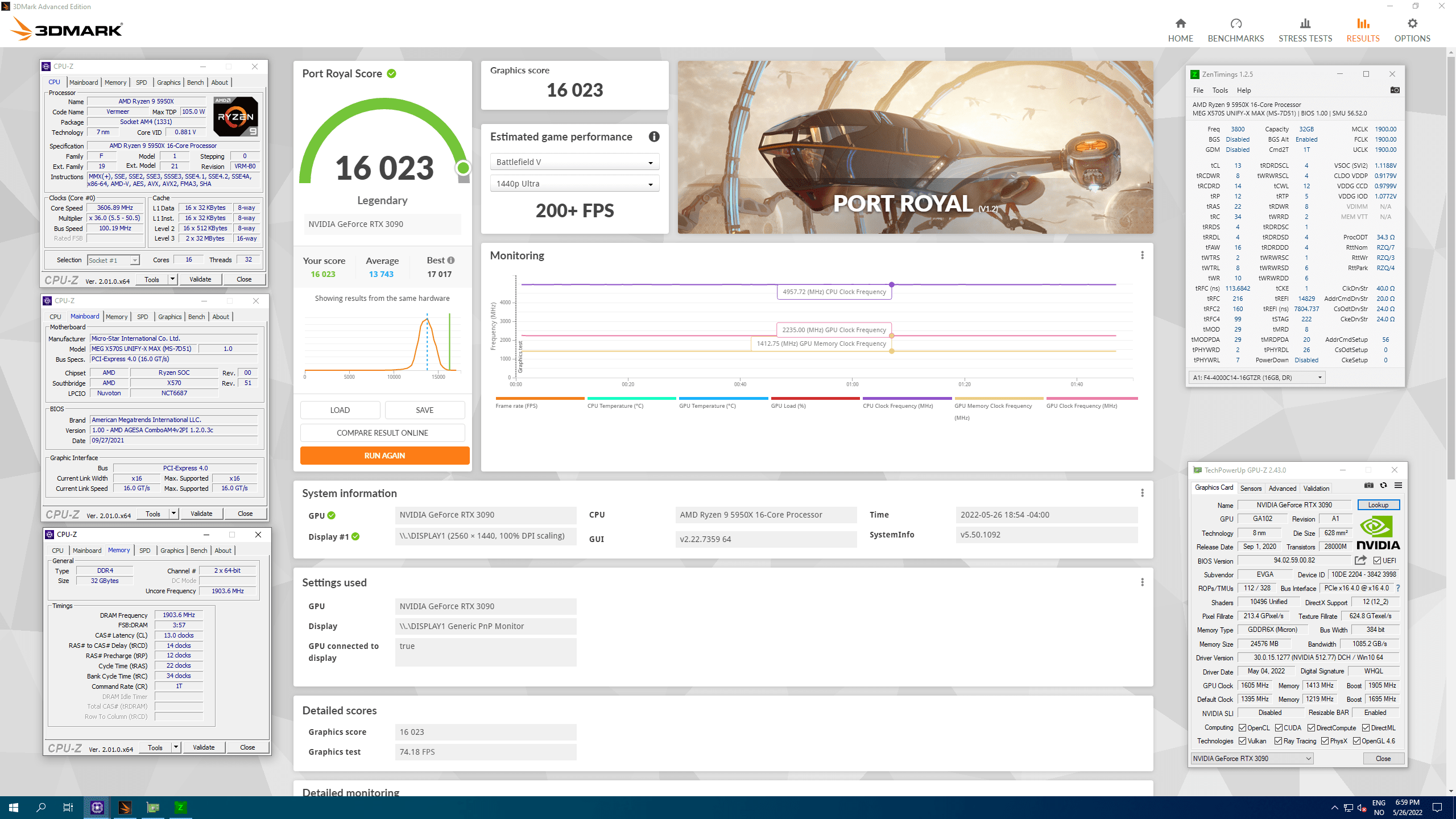The width and height of the screenshot is (1456, 819).
Task: Click Frame rate orange legend swatch
Action: (x=540, y=398)
